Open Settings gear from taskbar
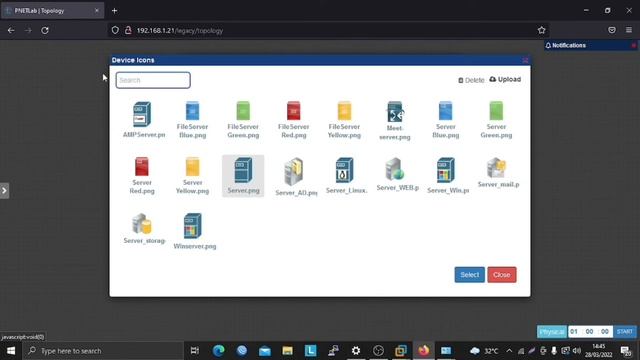 [356, 351]
